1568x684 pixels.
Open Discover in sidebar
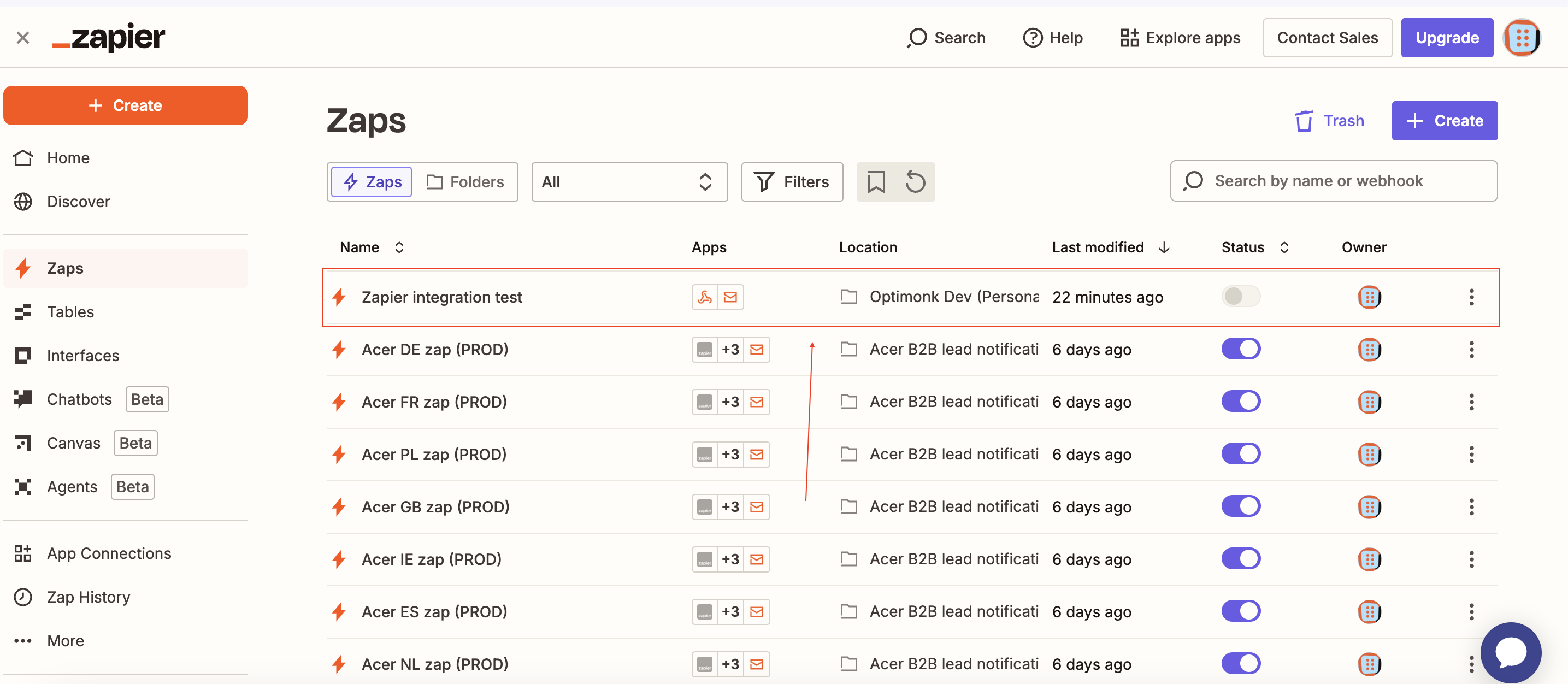126,202
